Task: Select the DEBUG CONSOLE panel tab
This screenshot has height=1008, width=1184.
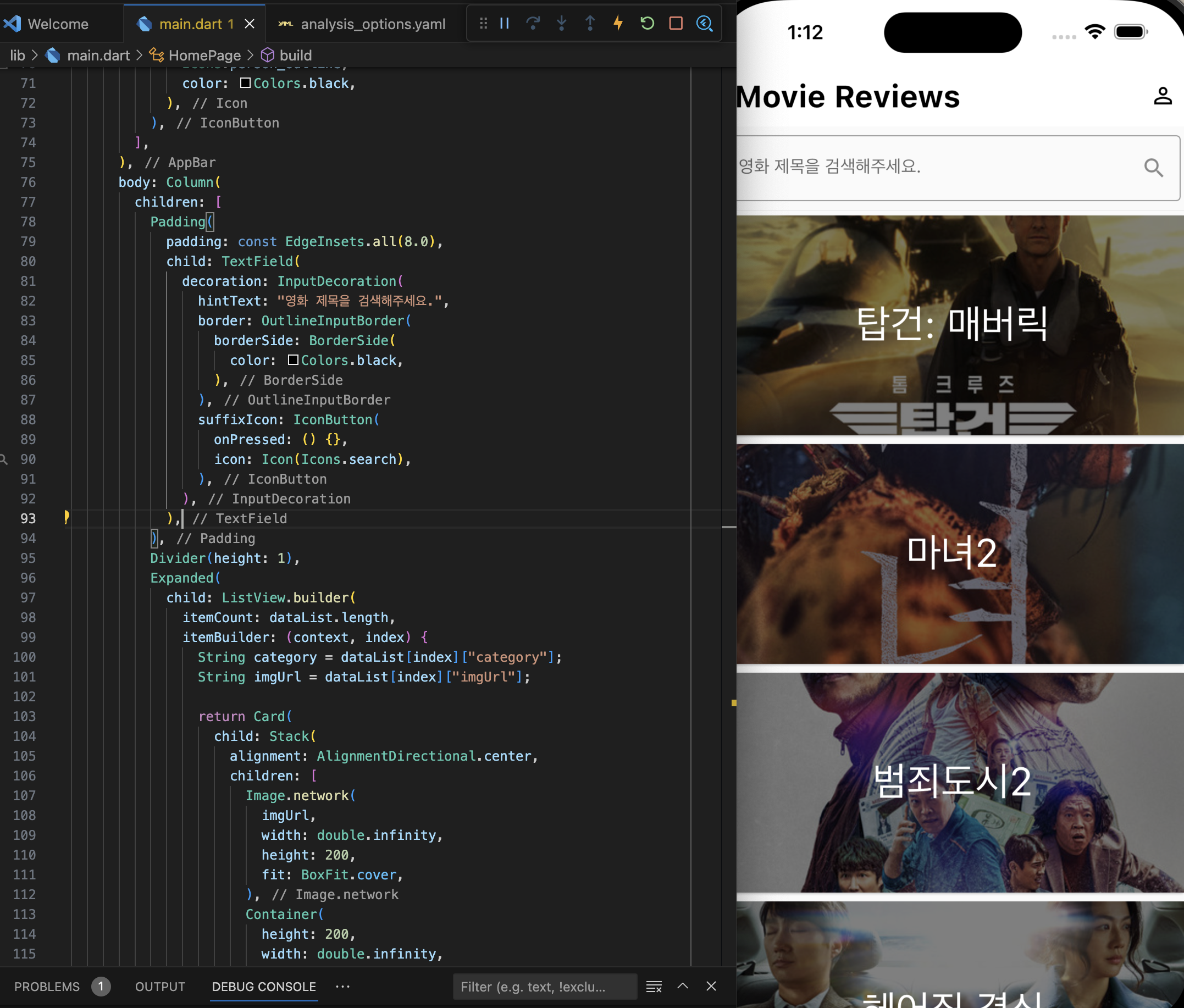Action: point(264,987)
